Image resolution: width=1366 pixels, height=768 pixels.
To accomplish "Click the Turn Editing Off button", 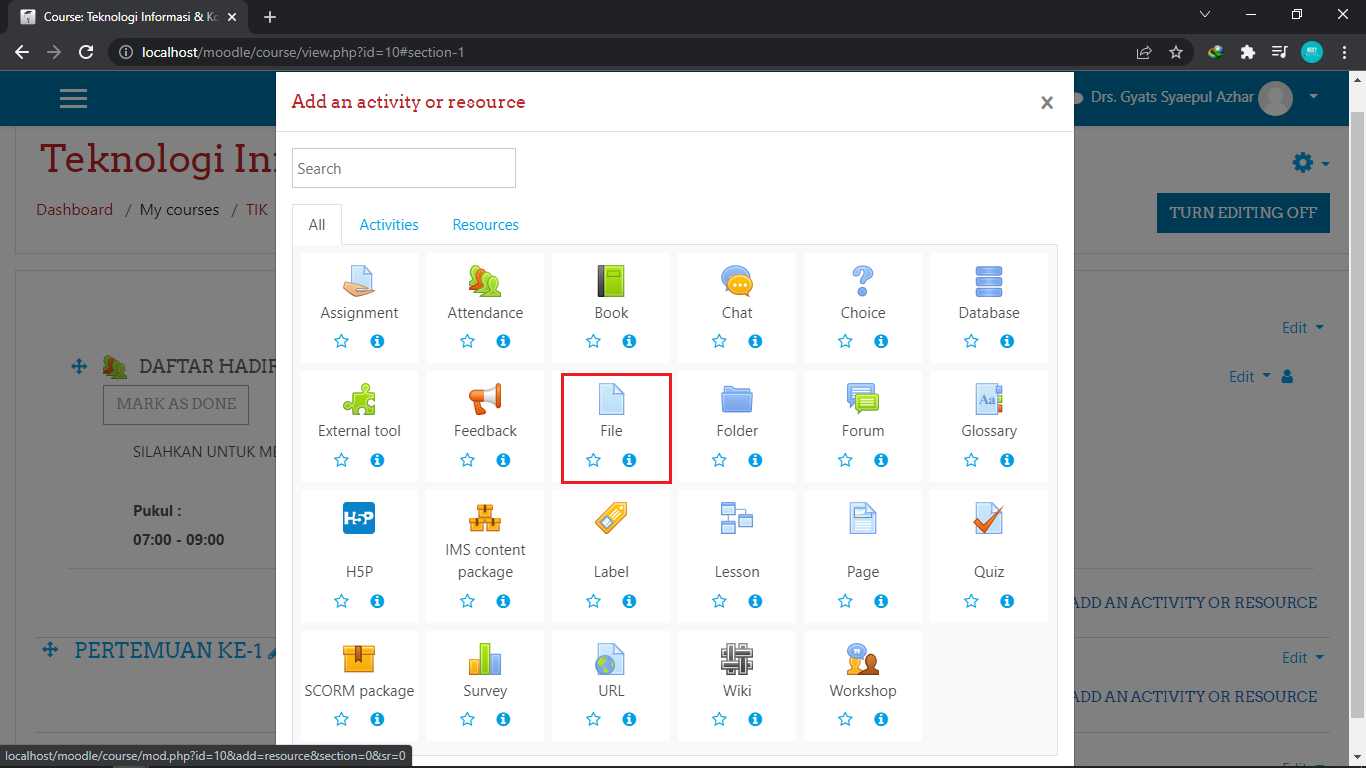I will pos(1243,213).
